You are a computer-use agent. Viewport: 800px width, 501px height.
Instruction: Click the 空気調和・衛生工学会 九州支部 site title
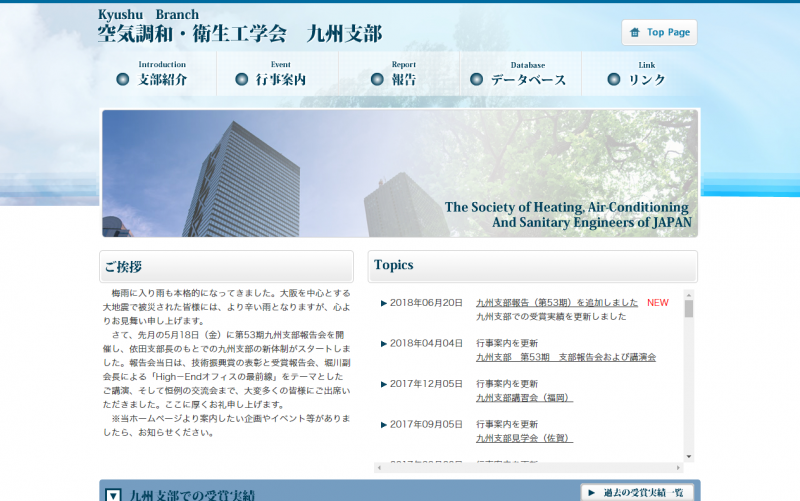(240, 34)
